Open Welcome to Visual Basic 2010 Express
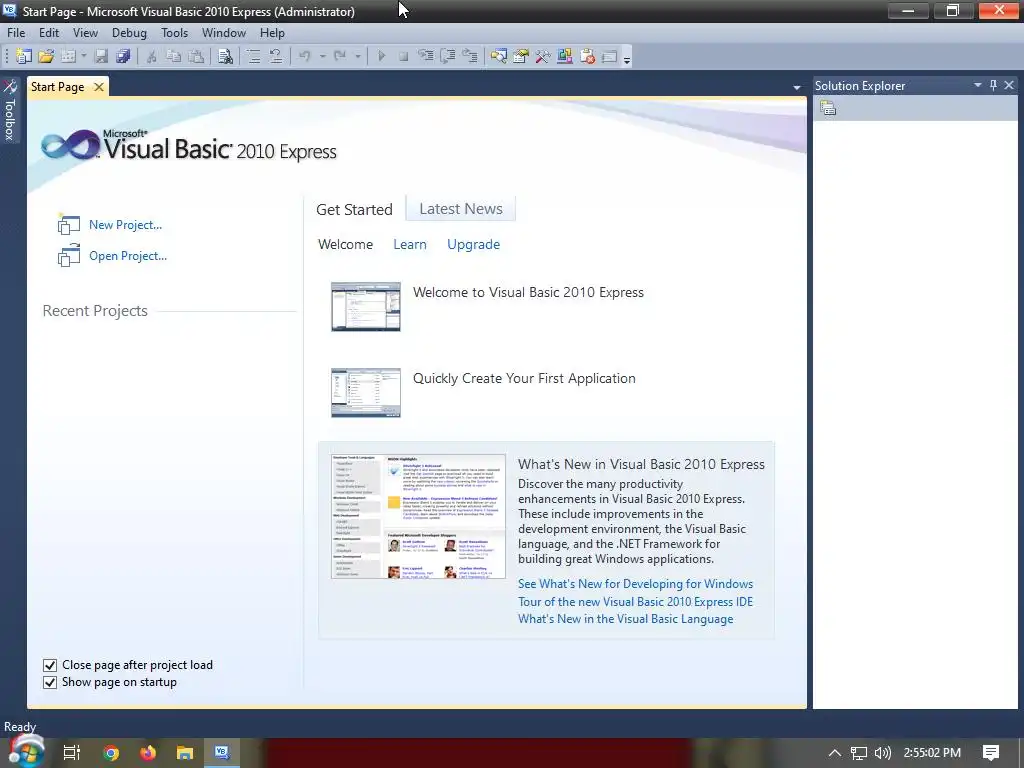Image resolution: width=1024 pixels, height=768 pixels. [x=528, y=293]
